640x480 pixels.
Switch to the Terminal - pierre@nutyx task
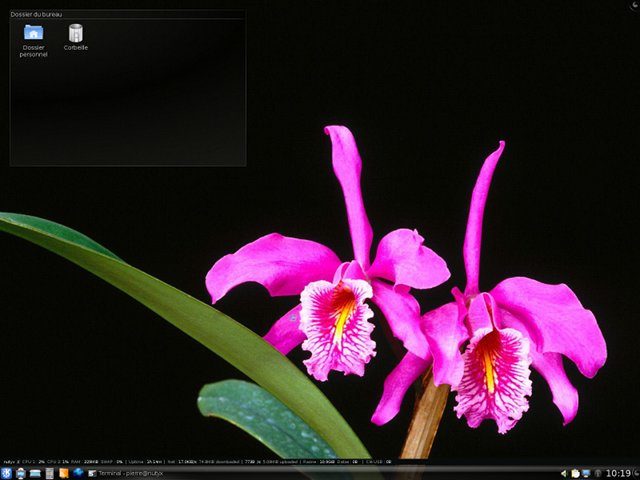126,473
